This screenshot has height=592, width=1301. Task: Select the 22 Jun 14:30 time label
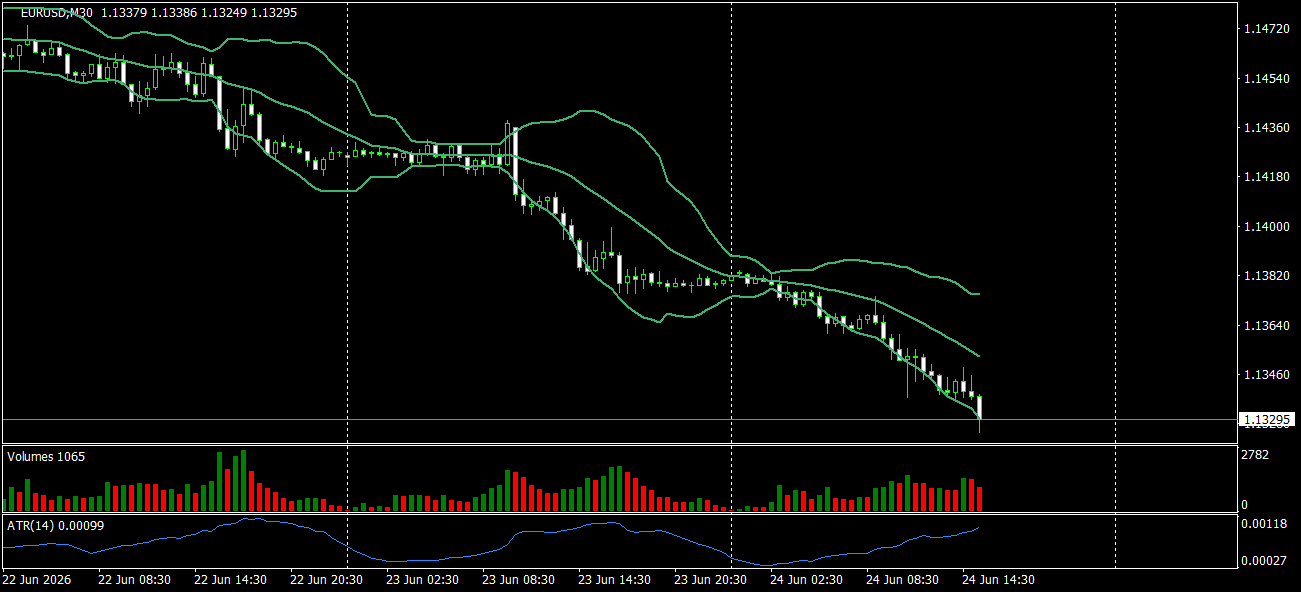pos(229,579)
